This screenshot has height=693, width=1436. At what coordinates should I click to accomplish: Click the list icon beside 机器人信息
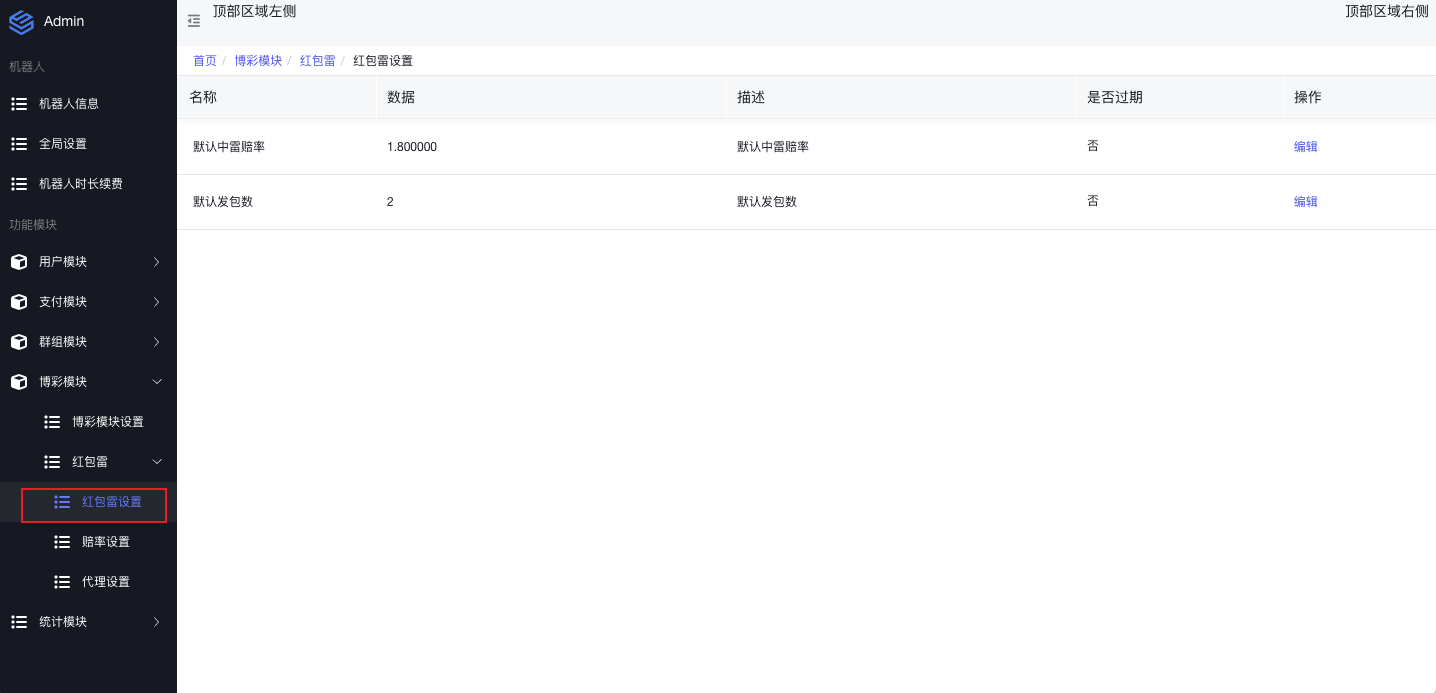tap(19, 104)
